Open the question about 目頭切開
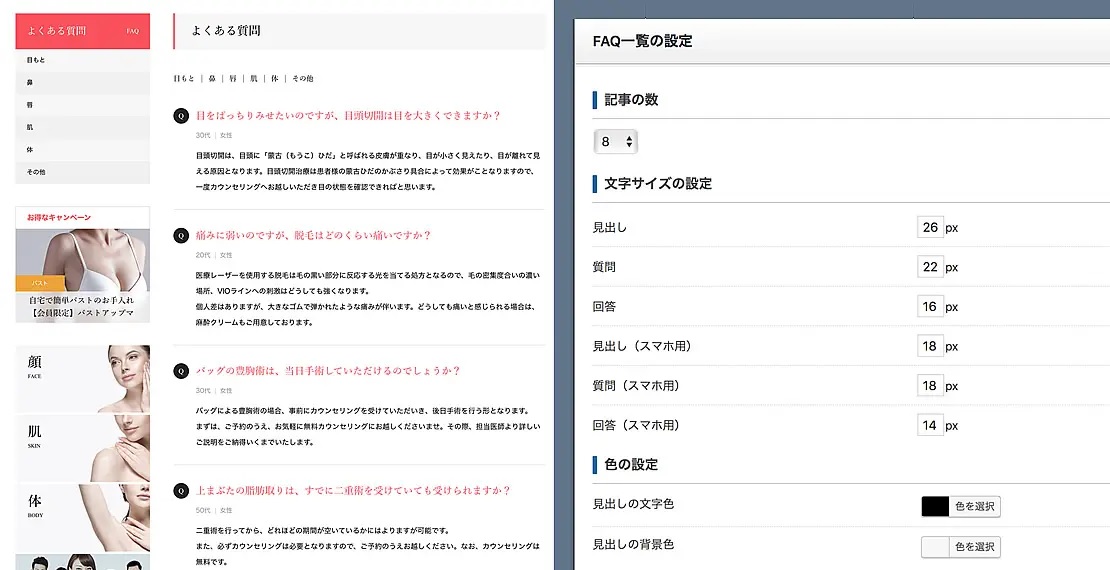This screenshot has height=570, width=1110. [347, 116]
